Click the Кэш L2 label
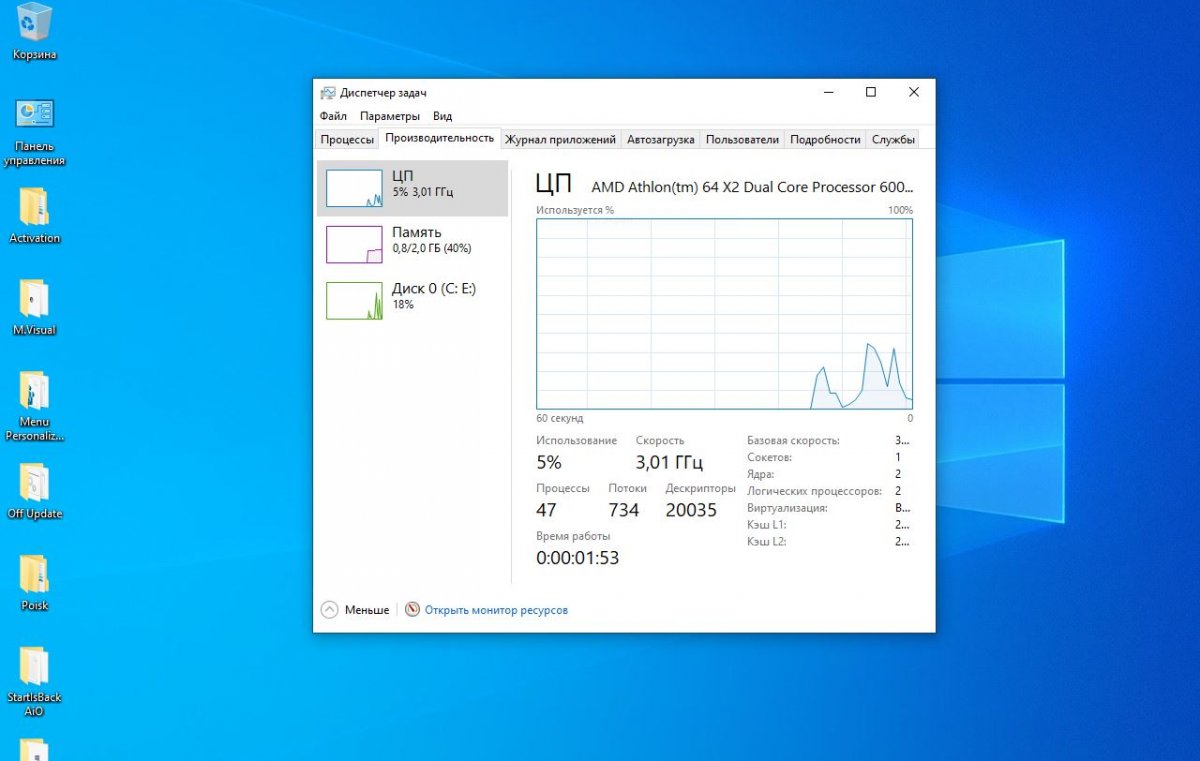This screenshot has height=761, width=1200. [767, 542]
